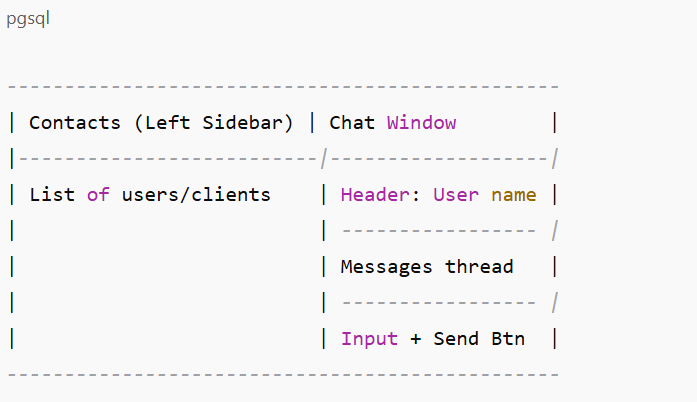Click the word Send in the diagram

pos(456,338)
